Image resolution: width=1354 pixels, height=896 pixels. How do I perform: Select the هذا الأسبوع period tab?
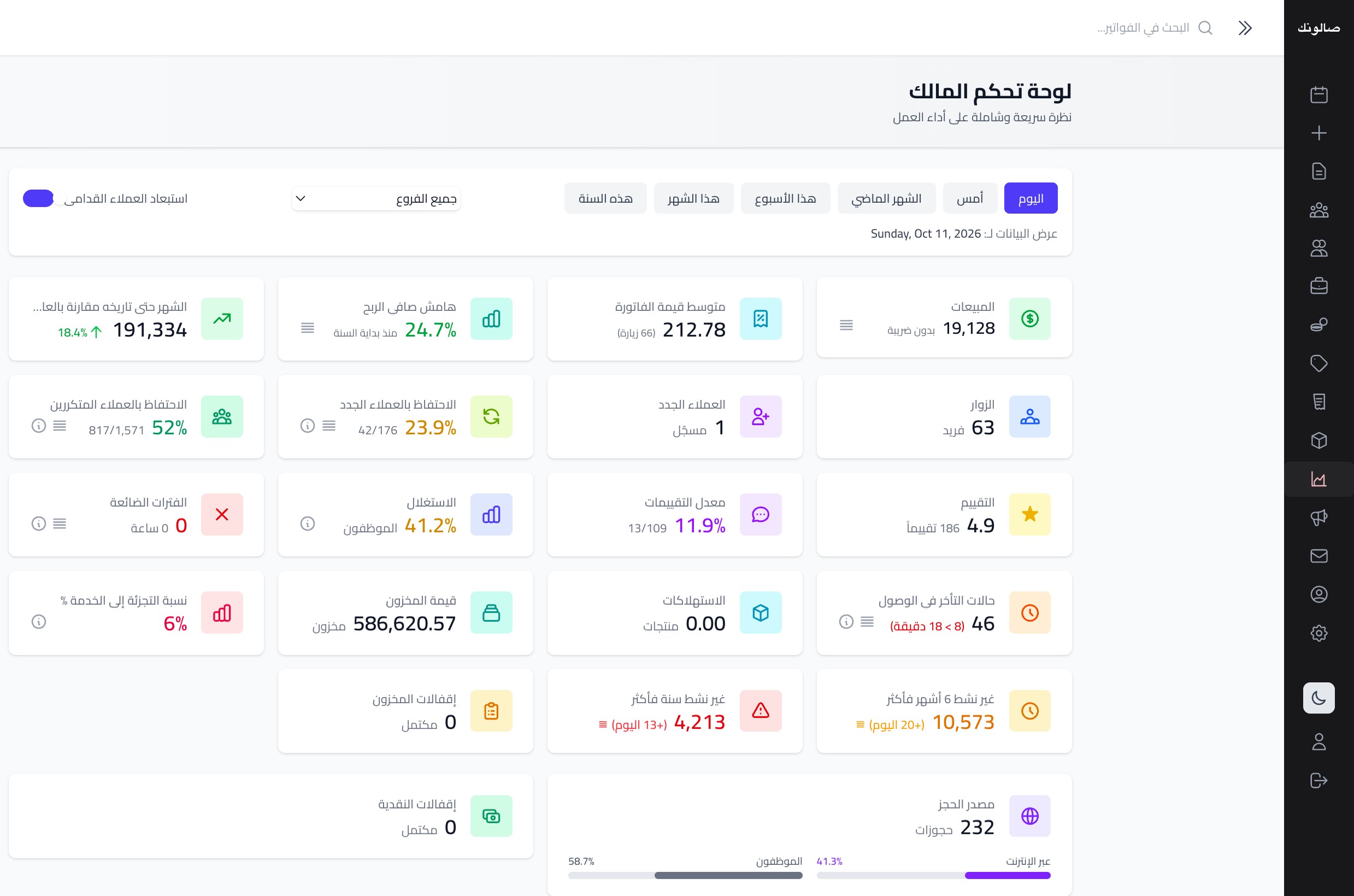coord(785,198)
